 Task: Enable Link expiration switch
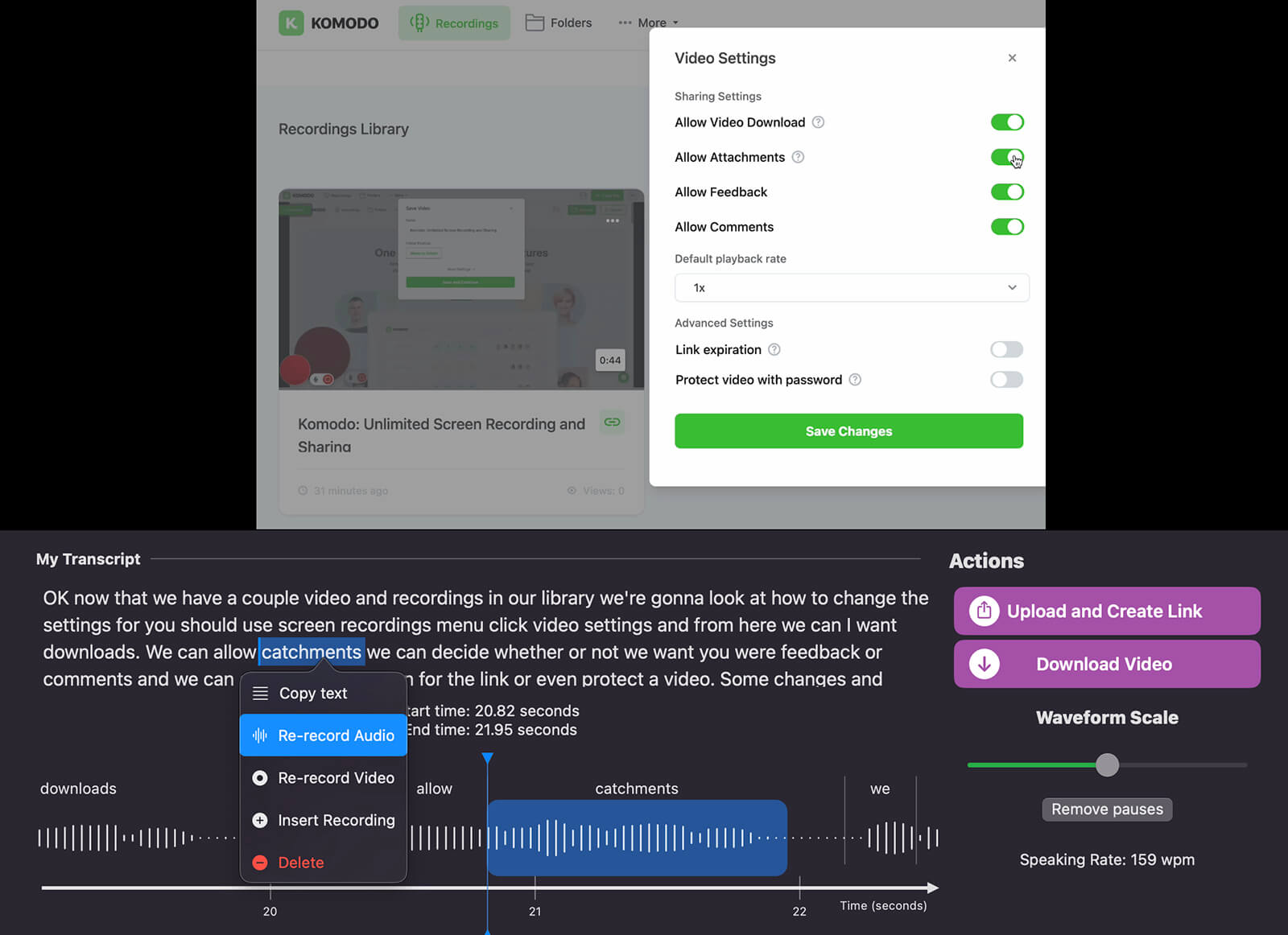[x=1007, y=349]
